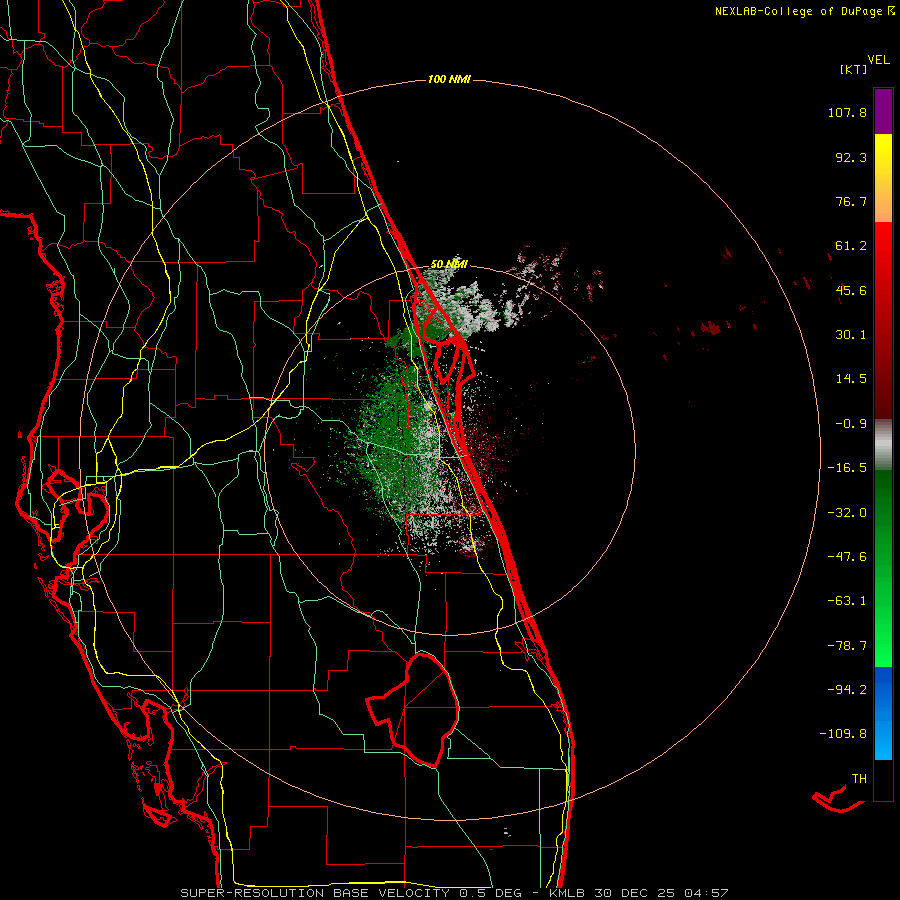Click the 100 NMI range ring label
Viewport: 900px width, 900px height.
click(x=449, y=79)
